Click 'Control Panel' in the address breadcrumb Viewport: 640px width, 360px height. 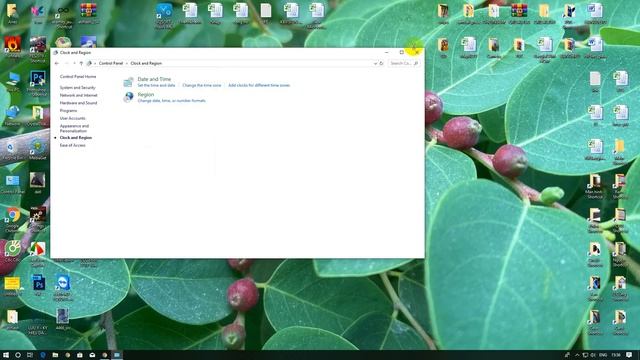point(111,63)
